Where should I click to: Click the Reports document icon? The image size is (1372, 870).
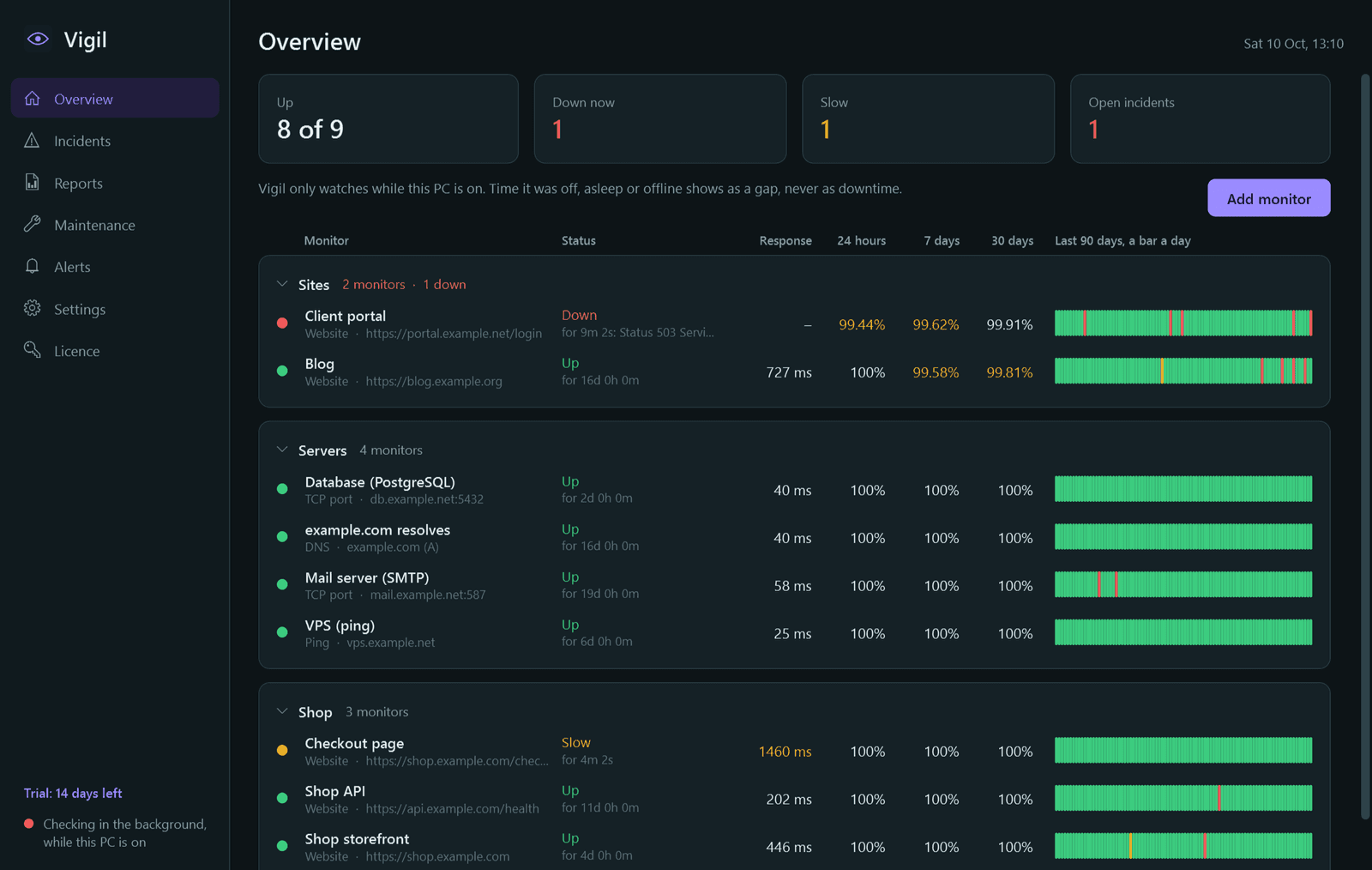pos(33,182)
